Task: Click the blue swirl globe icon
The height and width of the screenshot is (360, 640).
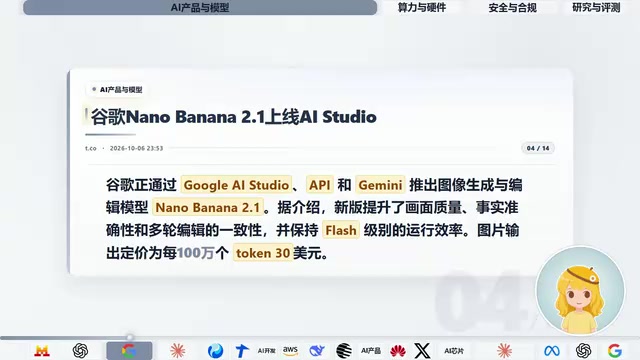Action: coord(215,351)
